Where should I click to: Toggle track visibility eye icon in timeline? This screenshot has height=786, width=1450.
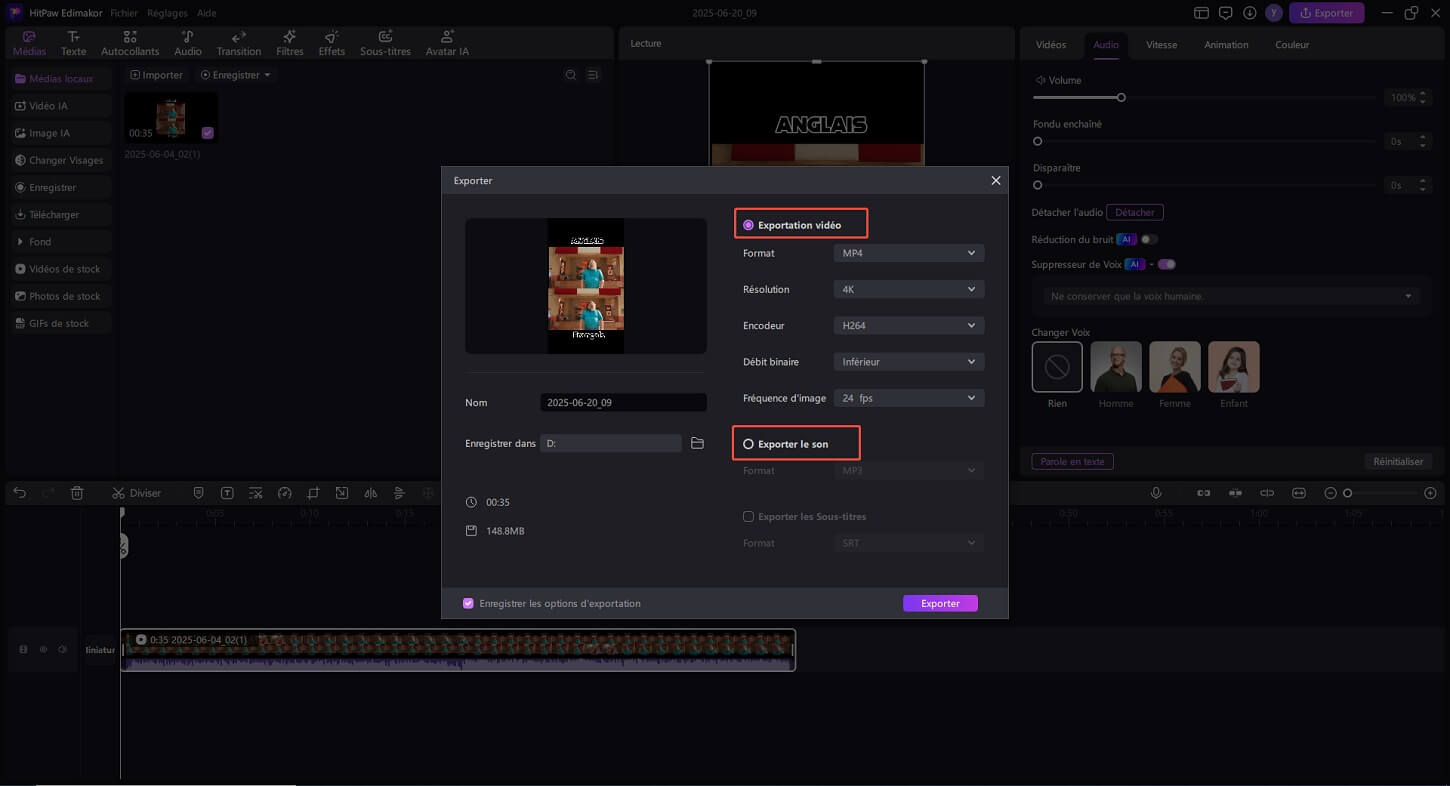[x=43, y=650]
